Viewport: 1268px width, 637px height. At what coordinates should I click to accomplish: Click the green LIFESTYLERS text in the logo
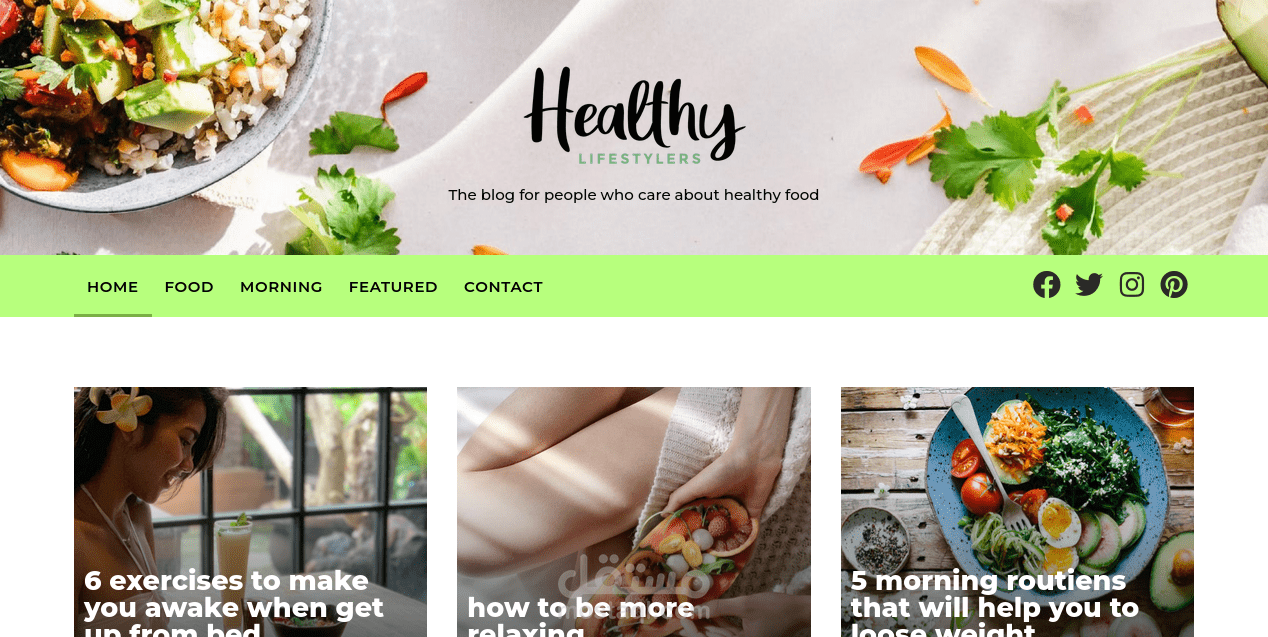pyautogui.click(x=640, y=158)
